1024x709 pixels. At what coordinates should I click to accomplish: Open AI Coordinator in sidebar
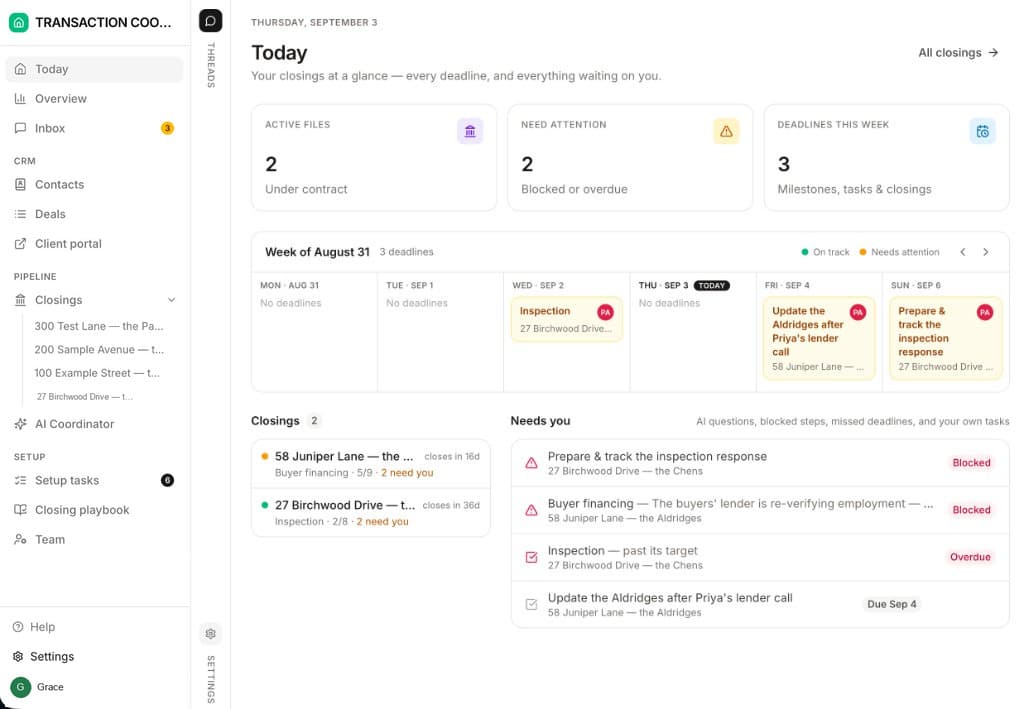(94, 424)
